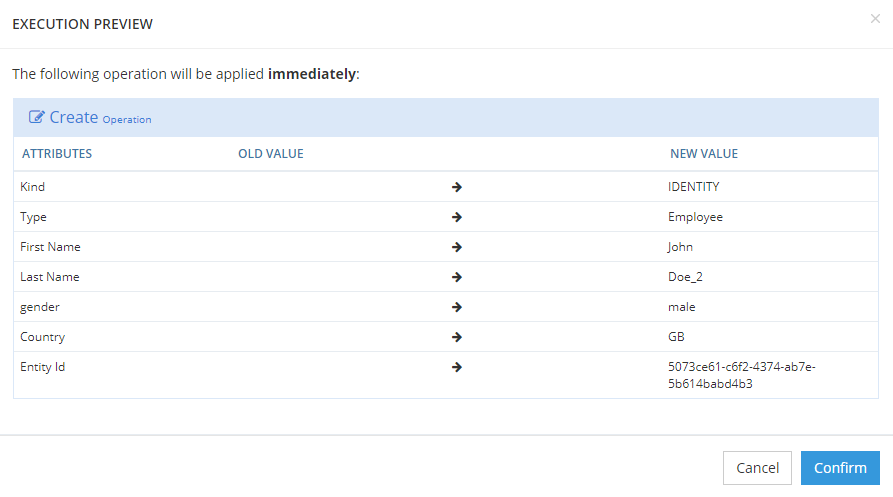Click the IDENTITY value for Kind
This screenshot has height=497, width=893.
click(x=693, y=187)
